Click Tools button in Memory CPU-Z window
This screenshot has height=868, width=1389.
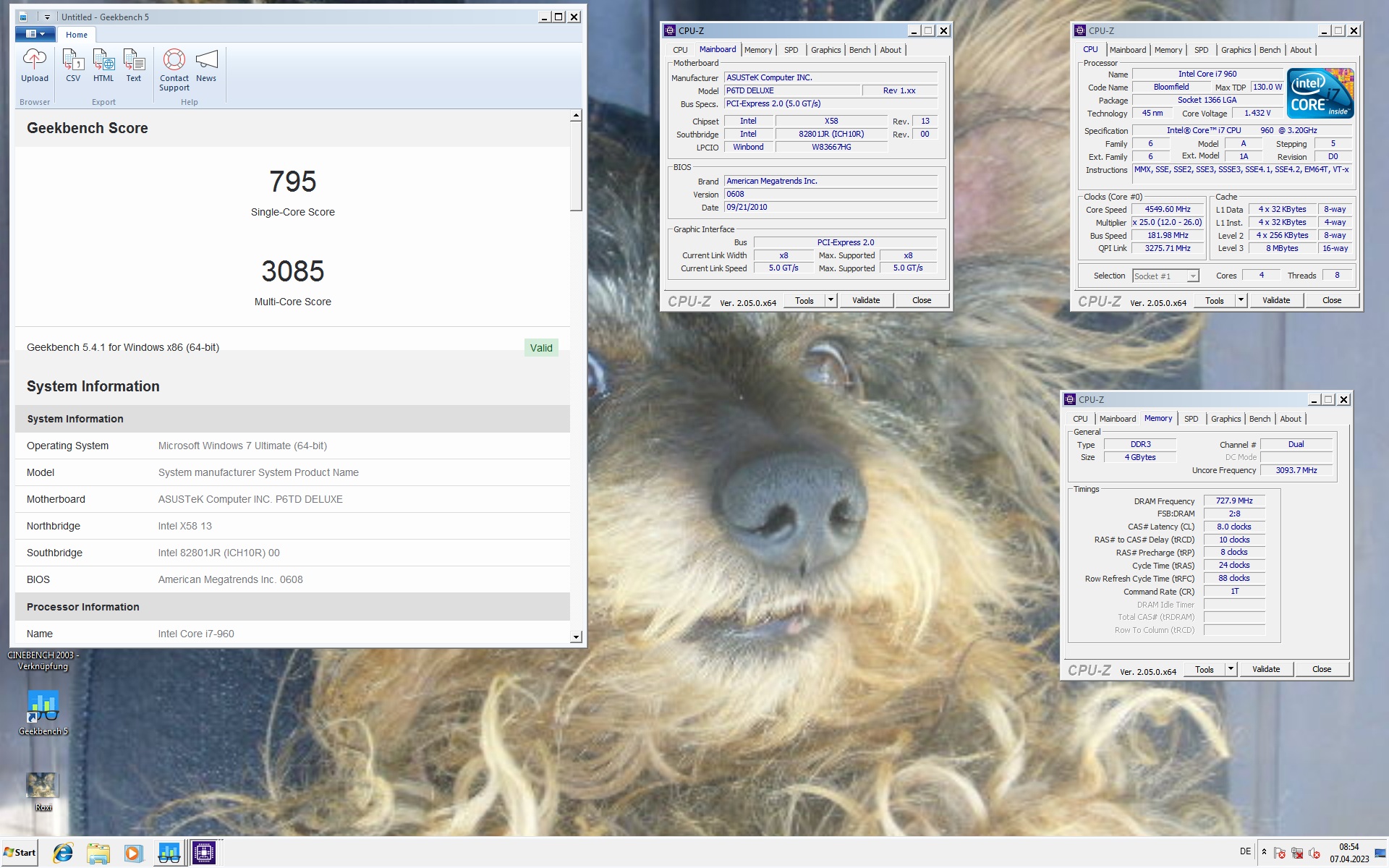[1205, 670]
